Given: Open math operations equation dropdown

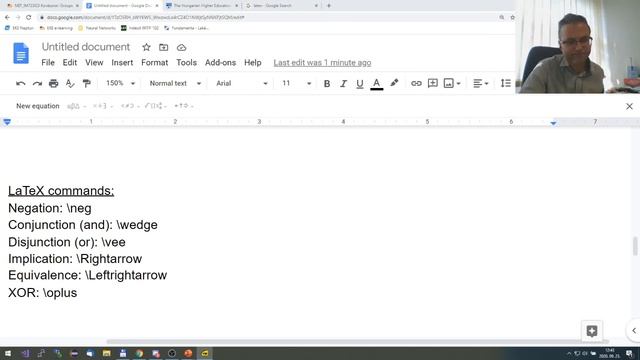Looking at the screenshot, I should (x=156, y=106).
